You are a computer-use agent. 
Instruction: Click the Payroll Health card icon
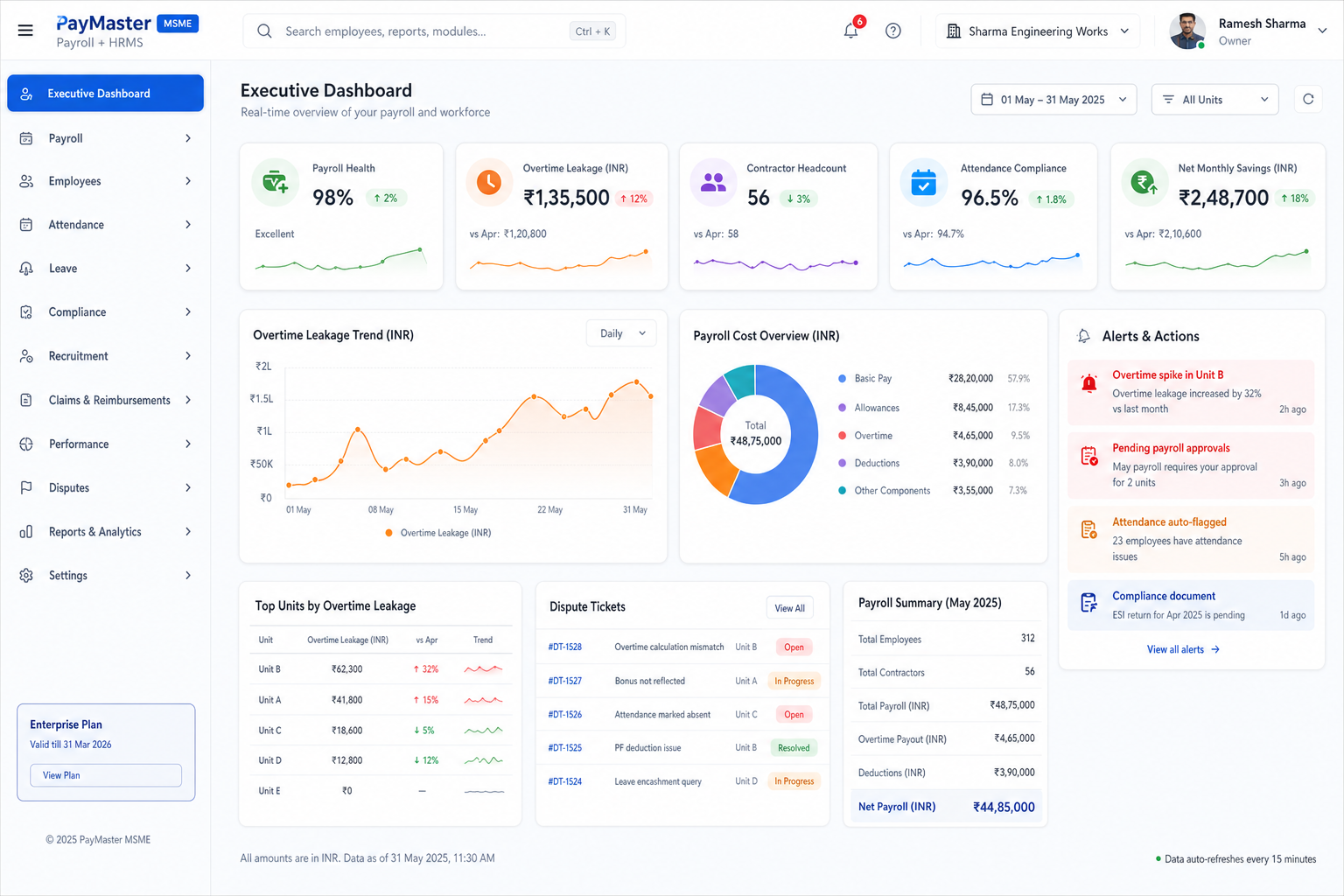[x=276, y=182]
